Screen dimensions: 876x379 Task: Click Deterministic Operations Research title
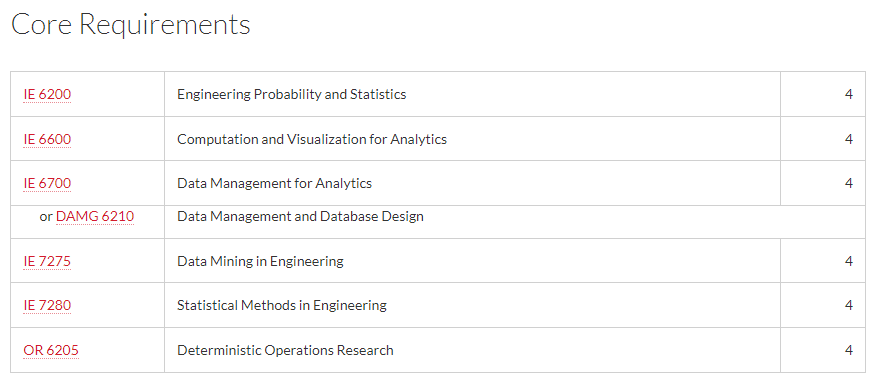tap(285, 350)
